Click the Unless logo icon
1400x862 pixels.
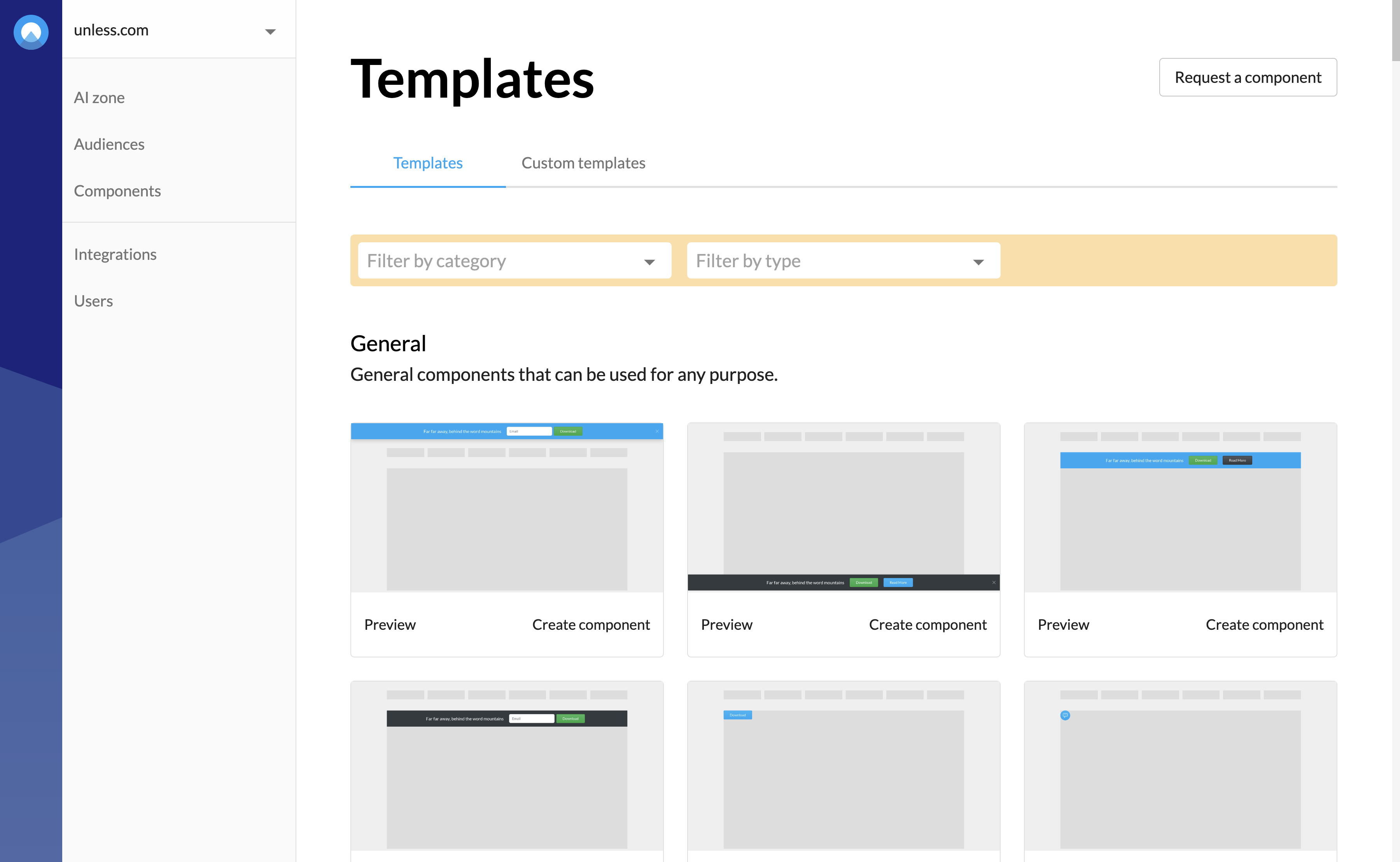[31, 32]
